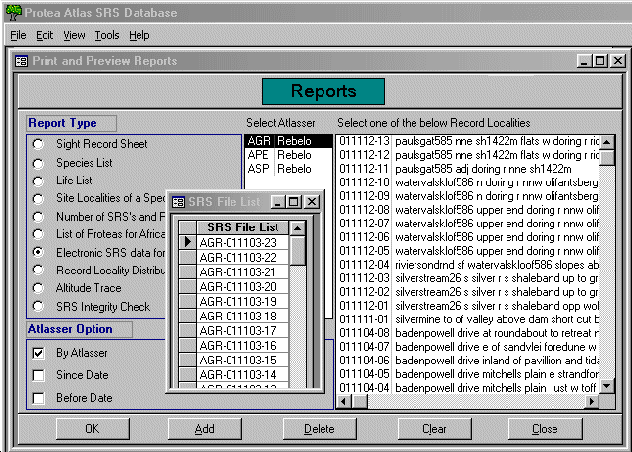The width and height of the screenshot is (632, 452).
Task: Click the Clear button
Action: [x=434, y=429]
